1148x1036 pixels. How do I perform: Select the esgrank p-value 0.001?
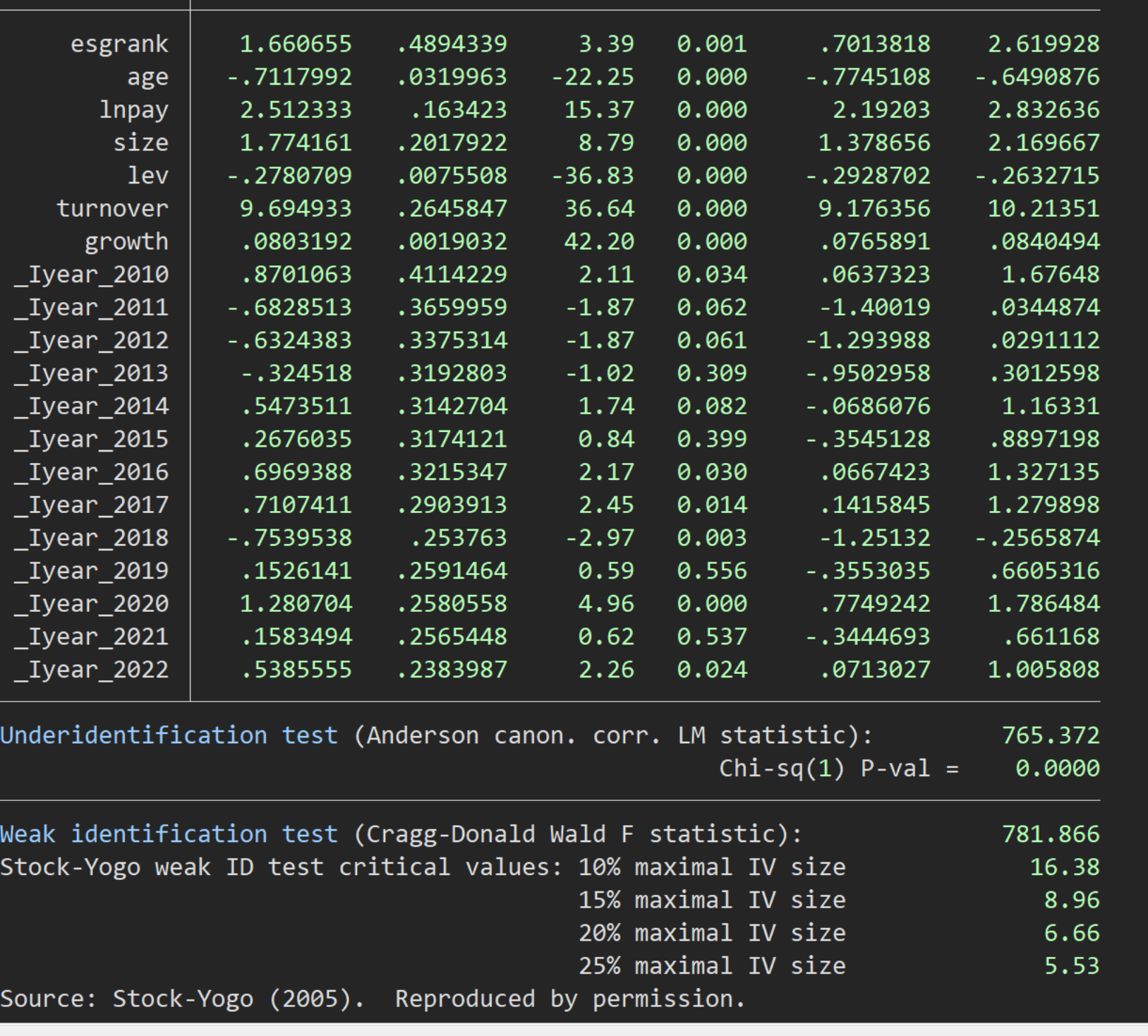[712, 44]
